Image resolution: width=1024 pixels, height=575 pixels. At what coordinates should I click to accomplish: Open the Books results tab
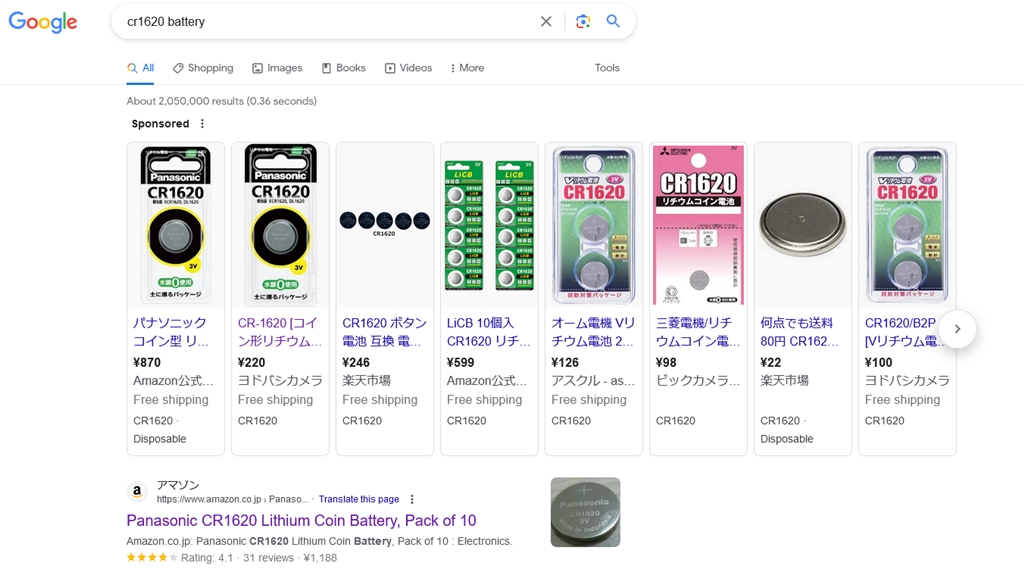[x=343, y=68]
